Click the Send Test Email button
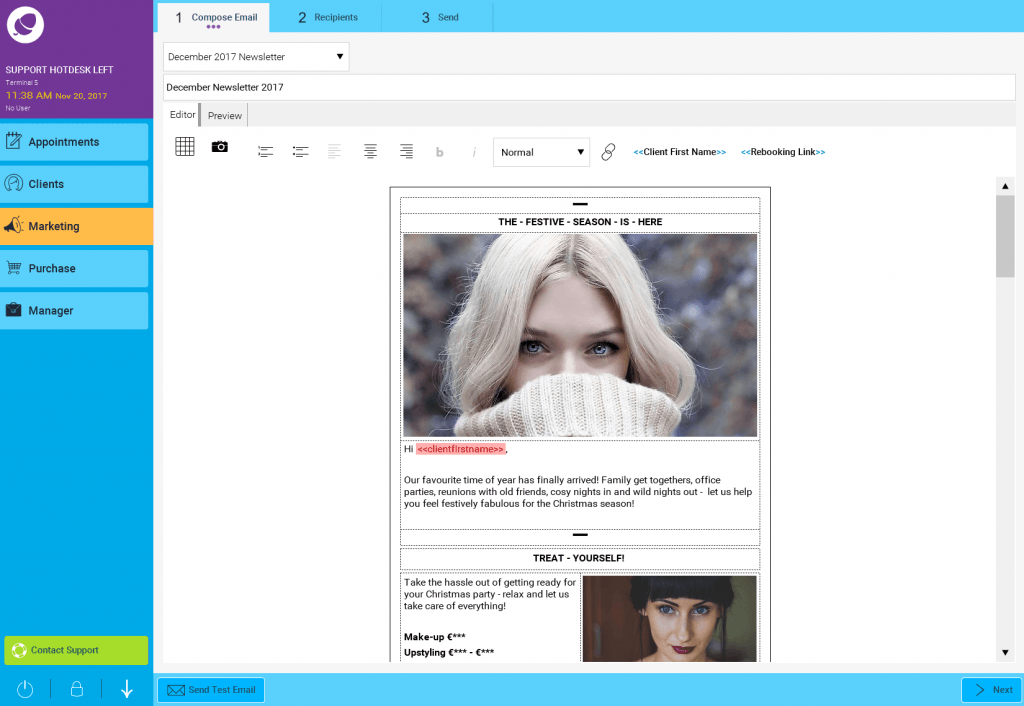This screenshot has height=706, width=1024. (x=210, y=689)
